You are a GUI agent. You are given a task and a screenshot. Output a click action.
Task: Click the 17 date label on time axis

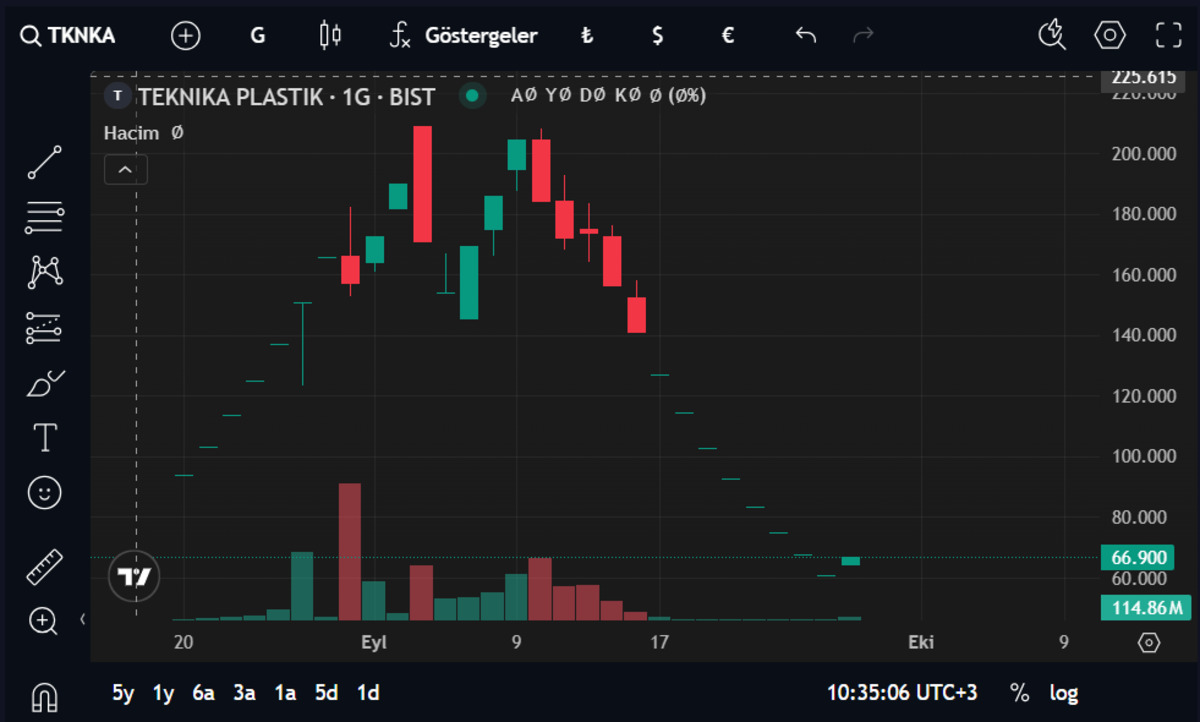658,642
